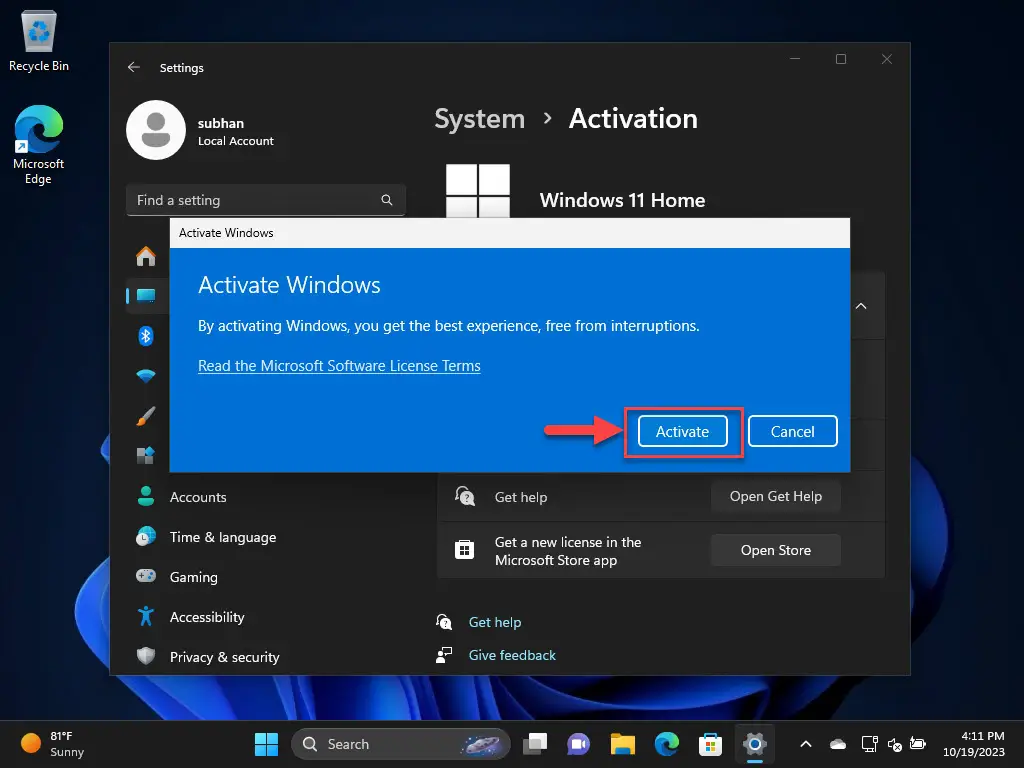Open Accounts settings category
1024x768 pixels.
click(x=198, y=497)
